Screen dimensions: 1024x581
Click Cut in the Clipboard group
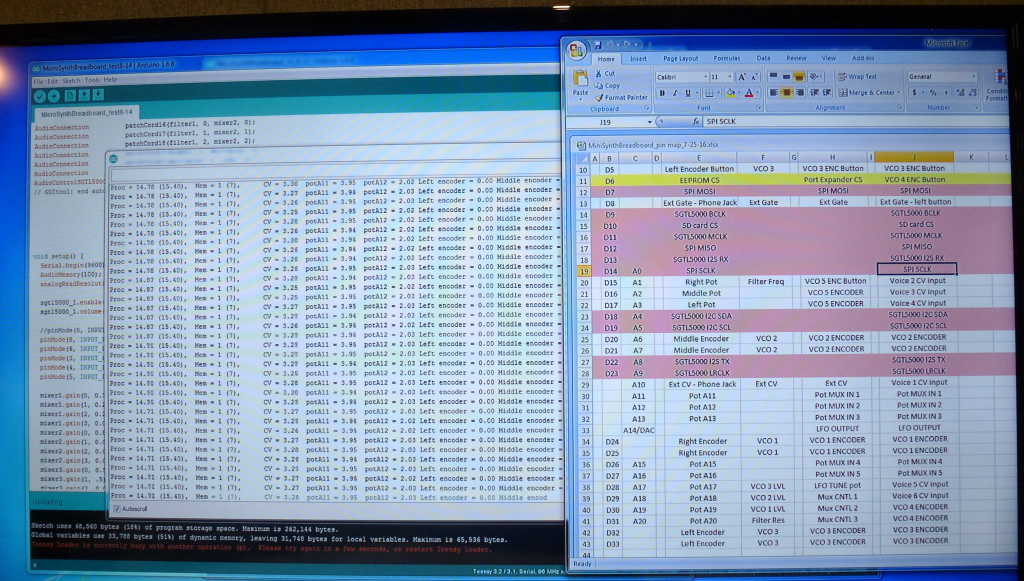point(605,74)
